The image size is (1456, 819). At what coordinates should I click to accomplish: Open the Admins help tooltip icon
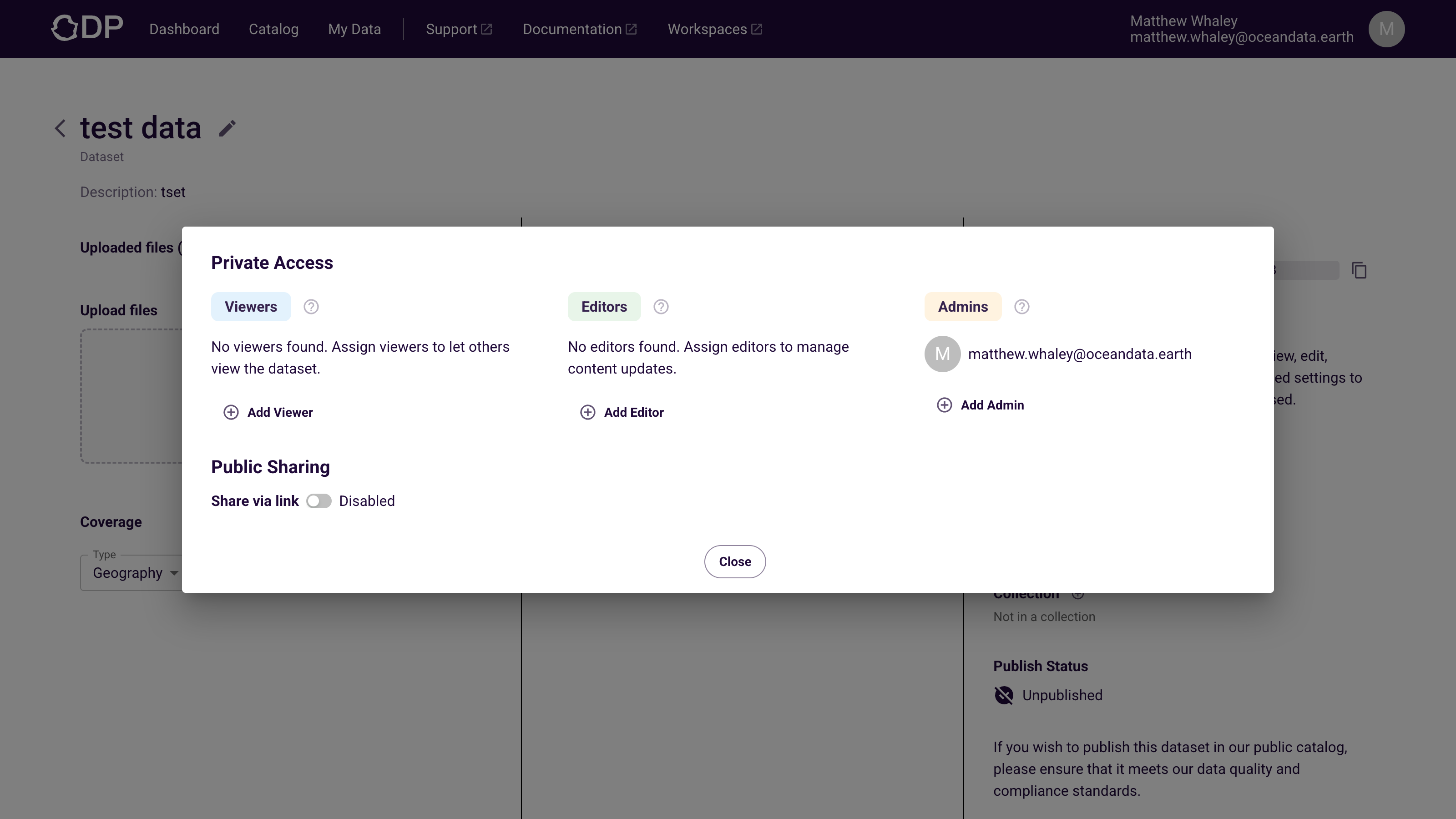1022,306
